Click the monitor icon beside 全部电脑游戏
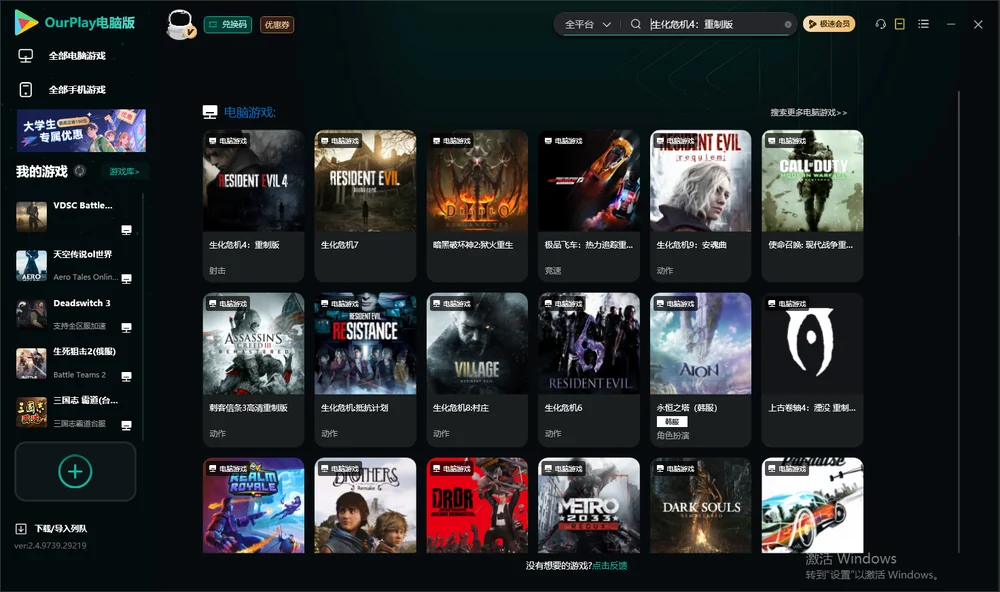The image size is (1000, 592). 26,56
